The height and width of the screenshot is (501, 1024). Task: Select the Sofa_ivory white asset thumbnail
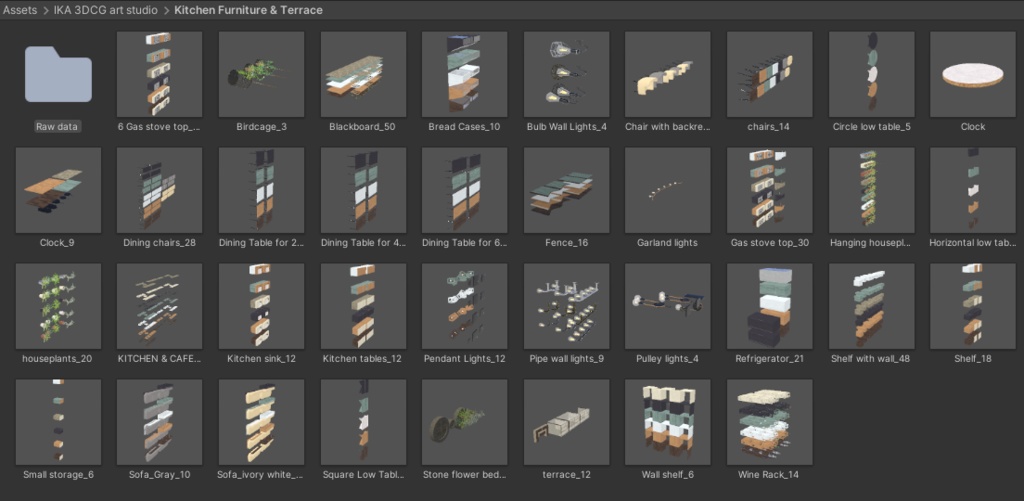[261, 422]
